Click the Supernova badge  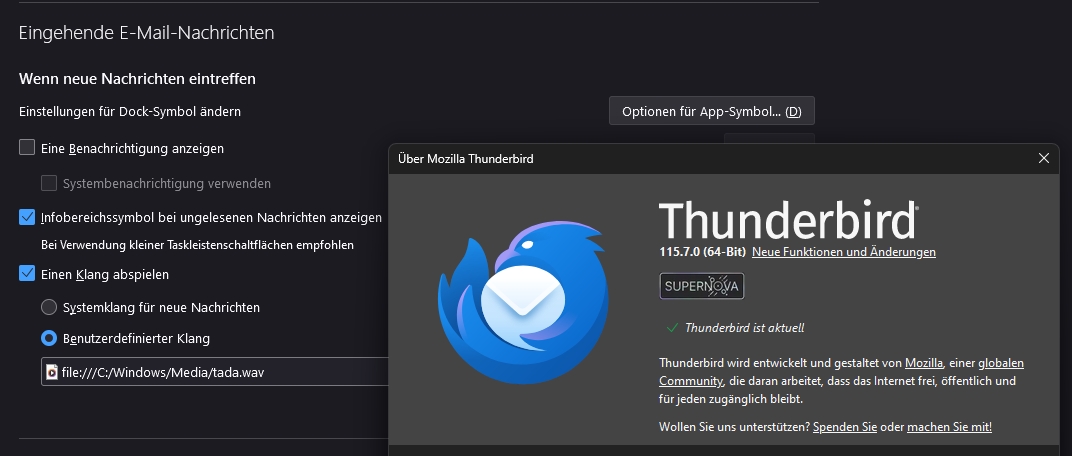tap(701, 286)
